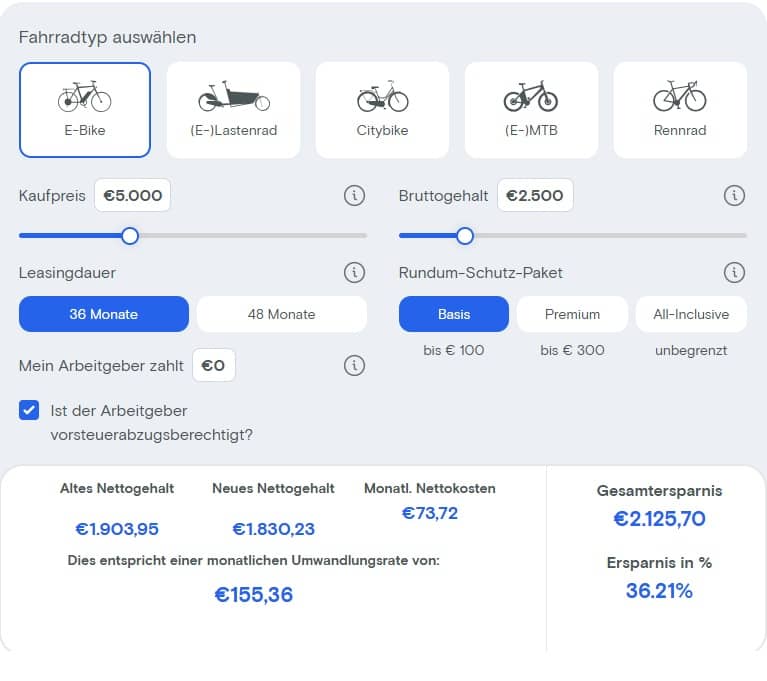
Task: Click the Neues Nettogehalt value €1.830,23
Action: coord(273,529)
